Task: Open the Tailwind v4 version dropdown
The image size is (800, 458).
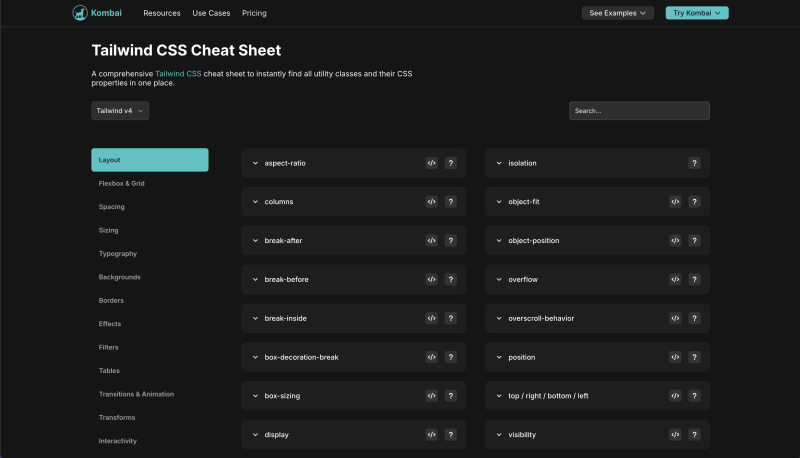Action: (x=120, y=111)
